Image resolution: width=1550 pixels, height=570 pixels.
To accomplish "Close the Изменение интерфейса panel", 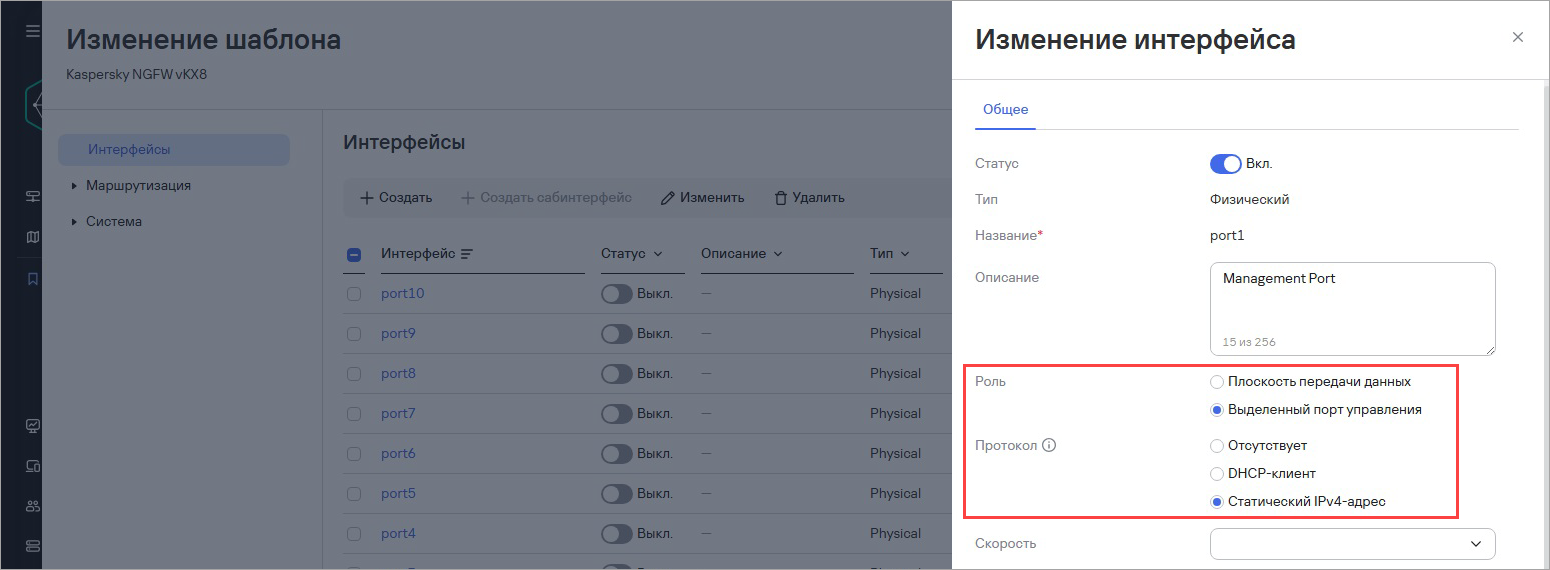I will [x=1518, y=37].
